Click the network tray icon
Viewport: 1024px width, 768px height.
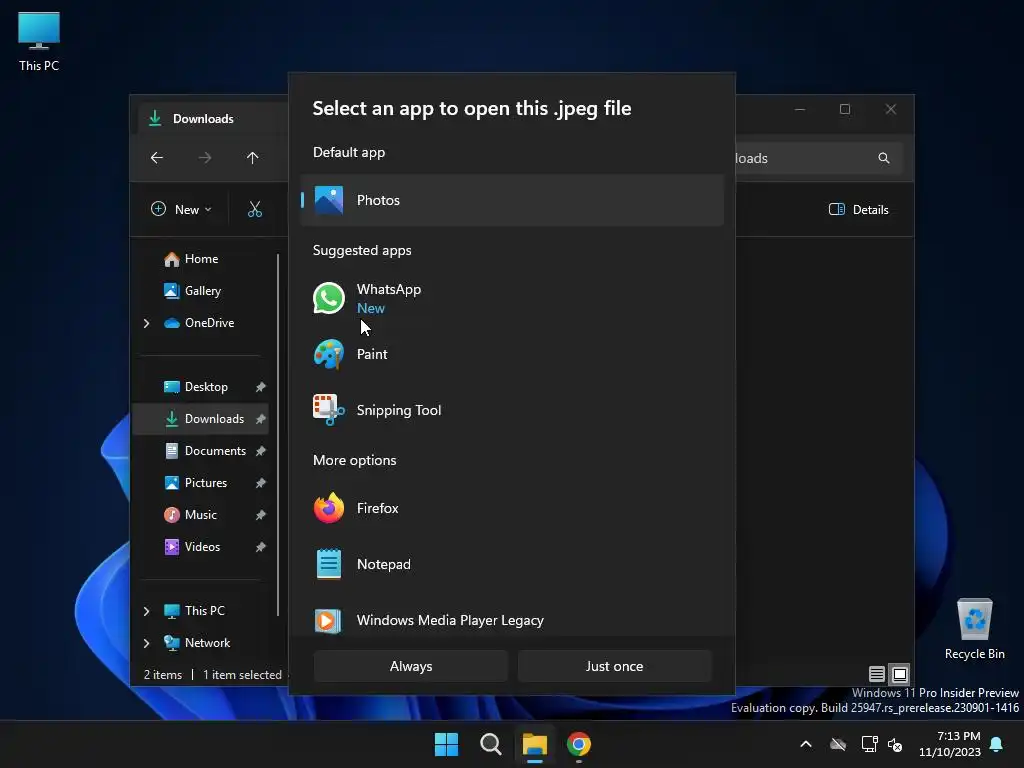[869, 744]
